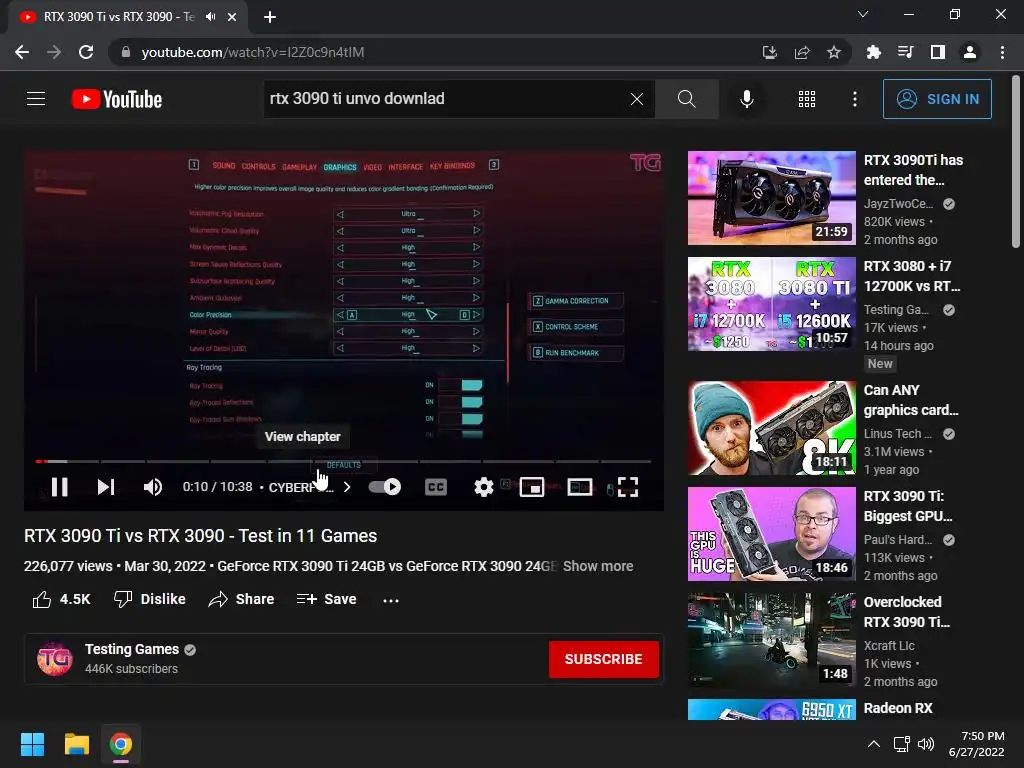
Task: Open a new browser tab
Action: pos(270,17)
